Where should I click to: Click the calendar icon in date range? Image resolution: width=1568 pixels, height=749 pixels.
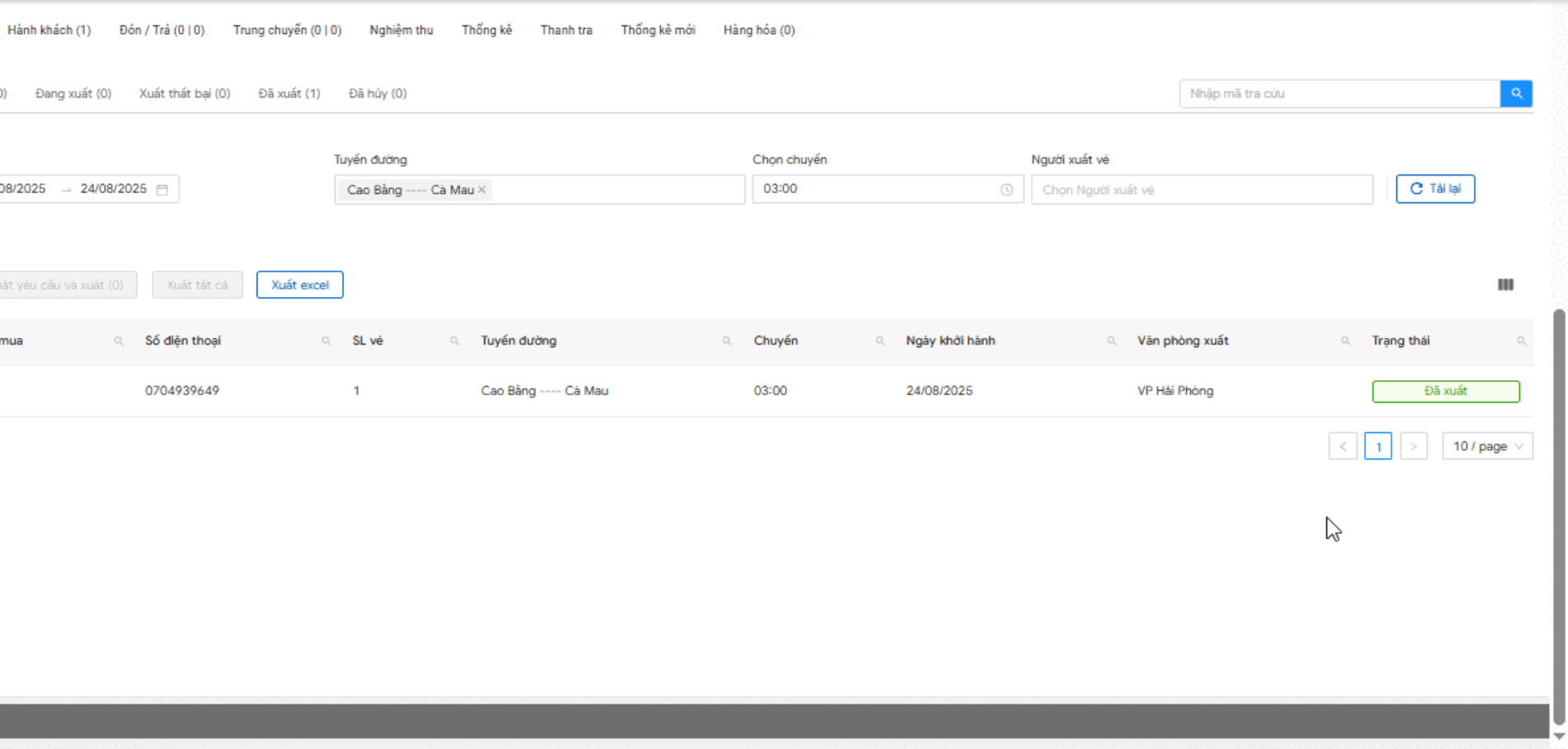coord(162,190)
